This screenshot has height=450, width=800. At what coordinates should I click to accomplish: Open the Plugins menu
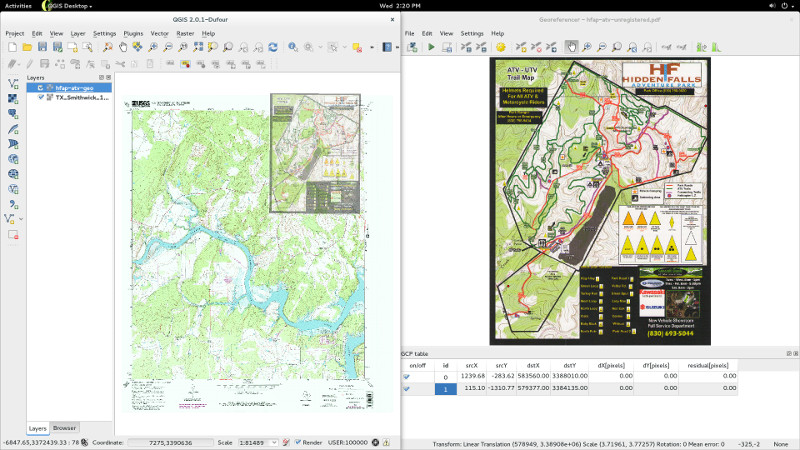(x=133, y=33)
